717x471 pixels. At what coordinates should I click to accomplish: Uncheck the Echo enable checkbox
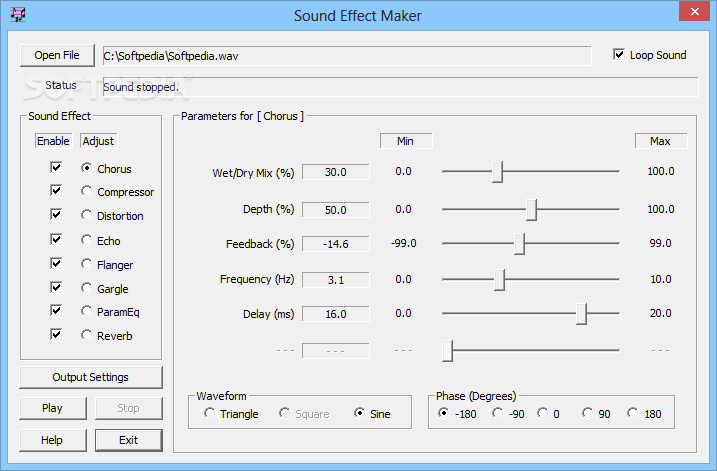pos(56,240)
